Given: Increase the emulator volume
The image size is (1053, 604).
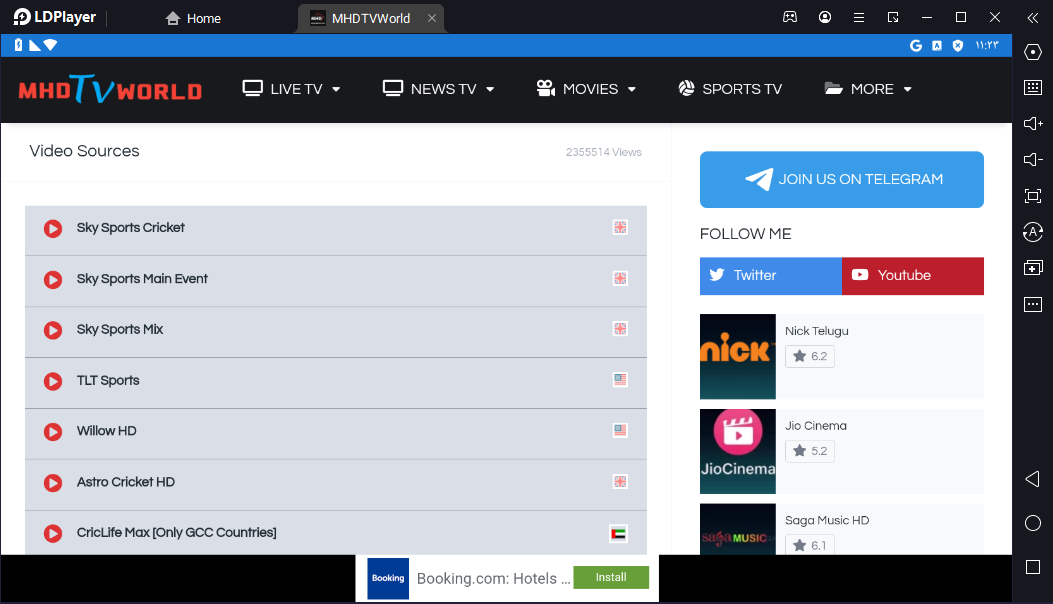Looking at the screenshot, I should (1033, 124).
